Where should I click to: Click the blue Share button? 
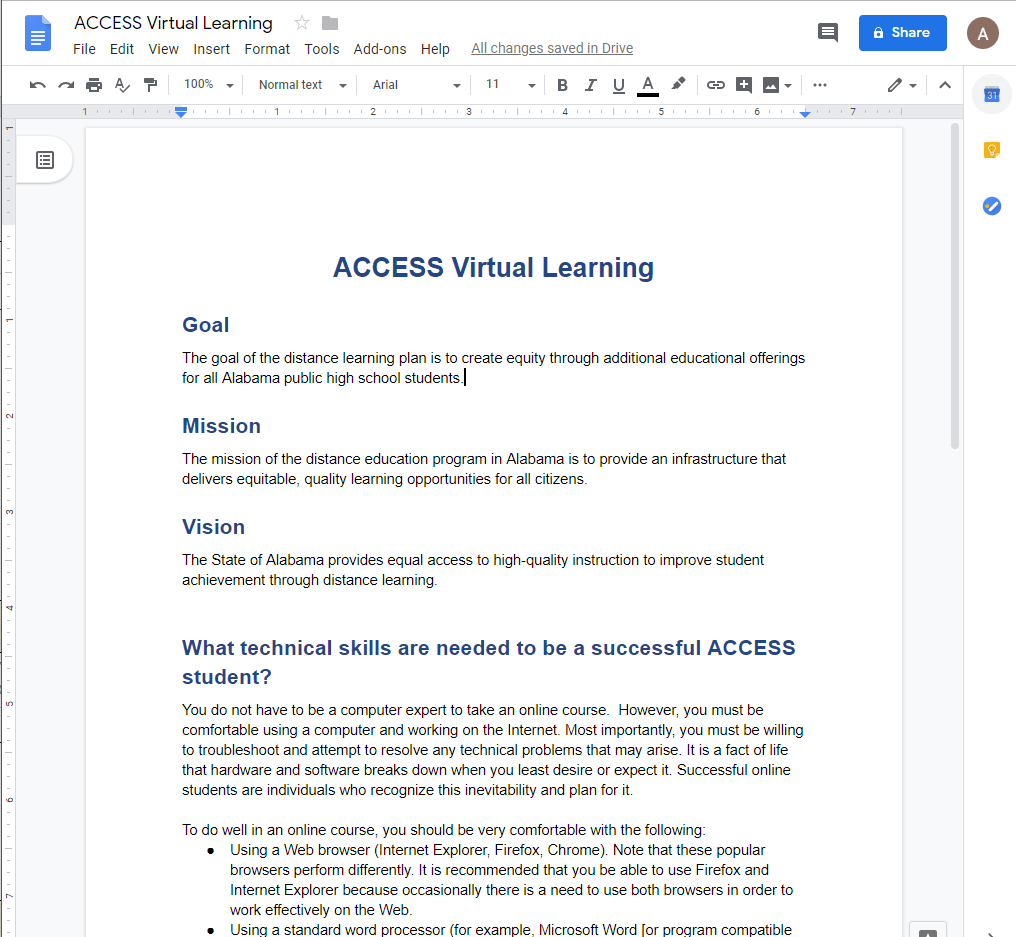(x=902, y=33)
